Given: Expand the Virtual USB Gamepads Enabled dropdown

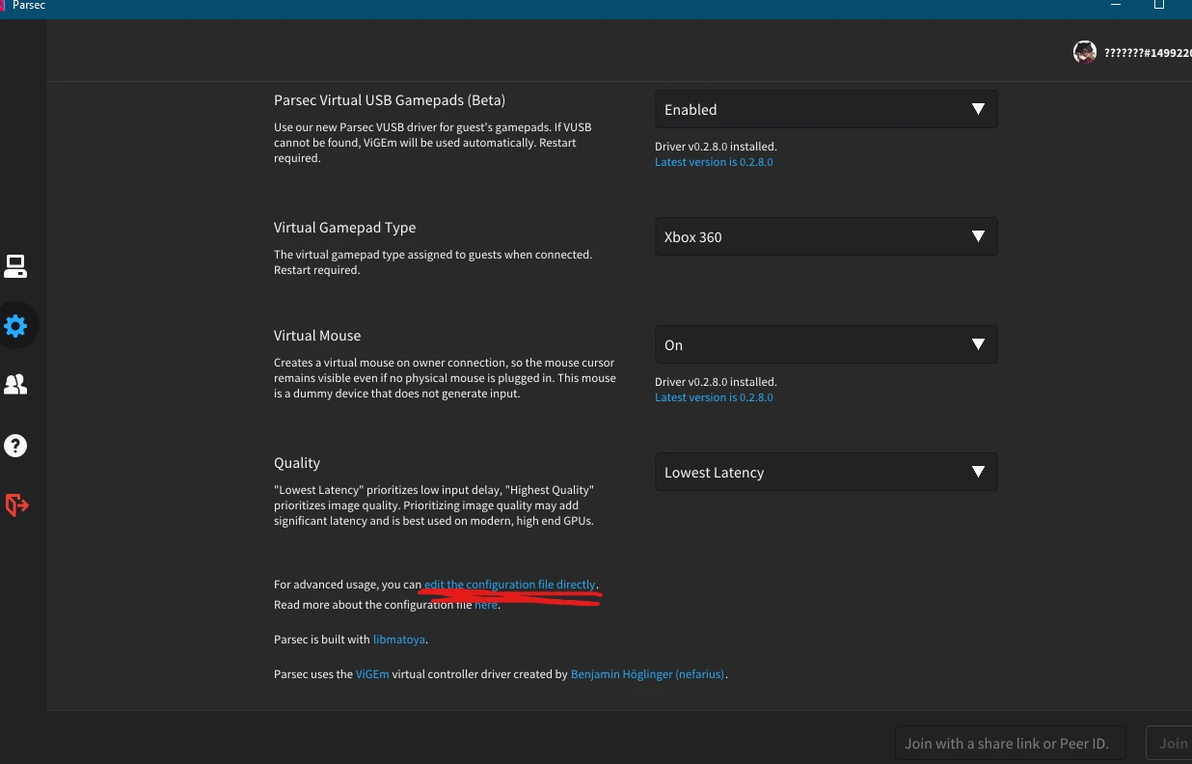Looking at the screenshot, I should click(825, 109).
